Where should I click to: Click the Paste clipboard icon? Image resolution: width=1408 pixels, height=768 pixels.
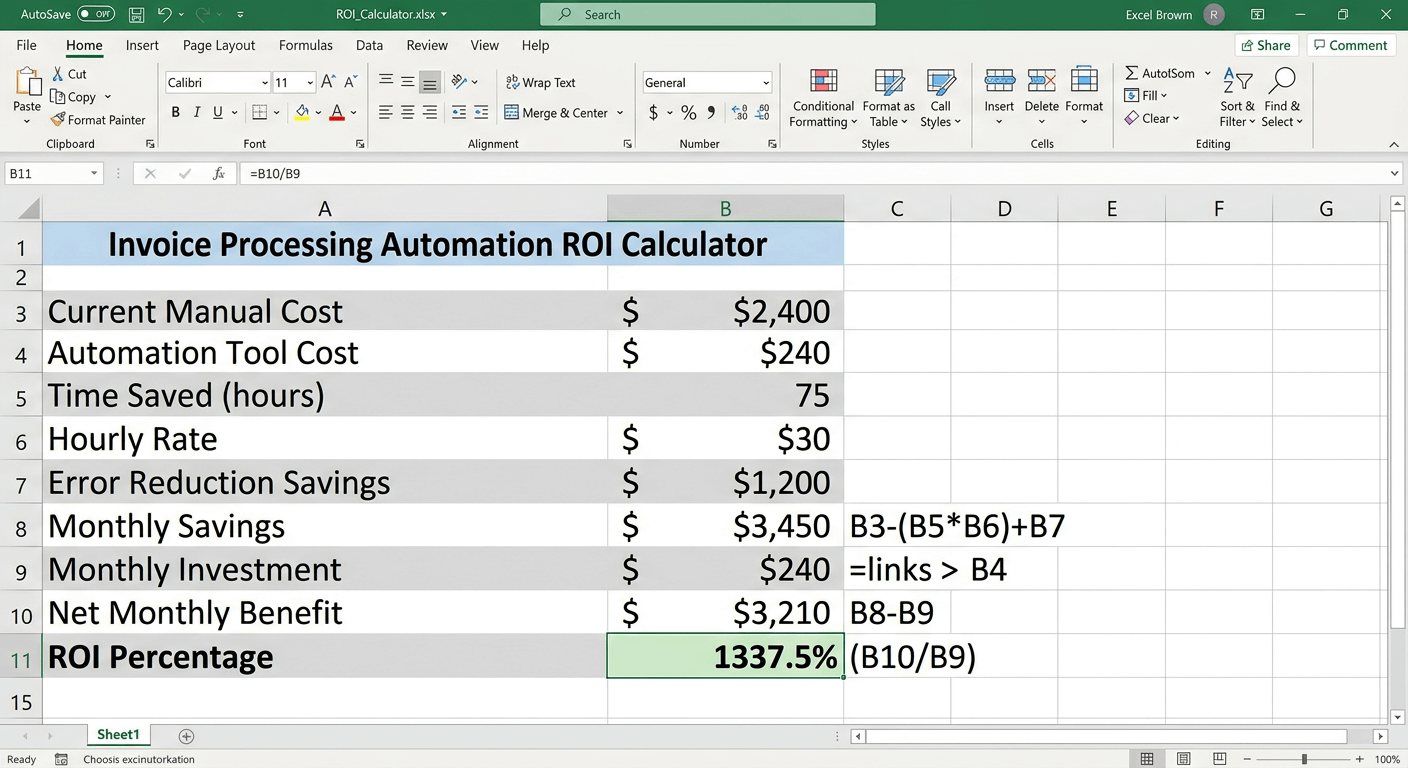(x=27, y=84)
